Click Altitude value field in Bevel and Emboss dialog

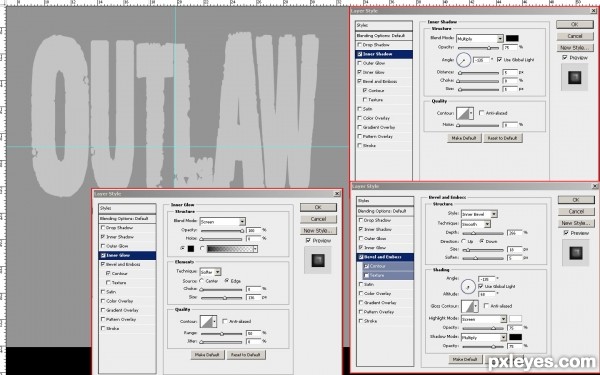tap(486, 294)
